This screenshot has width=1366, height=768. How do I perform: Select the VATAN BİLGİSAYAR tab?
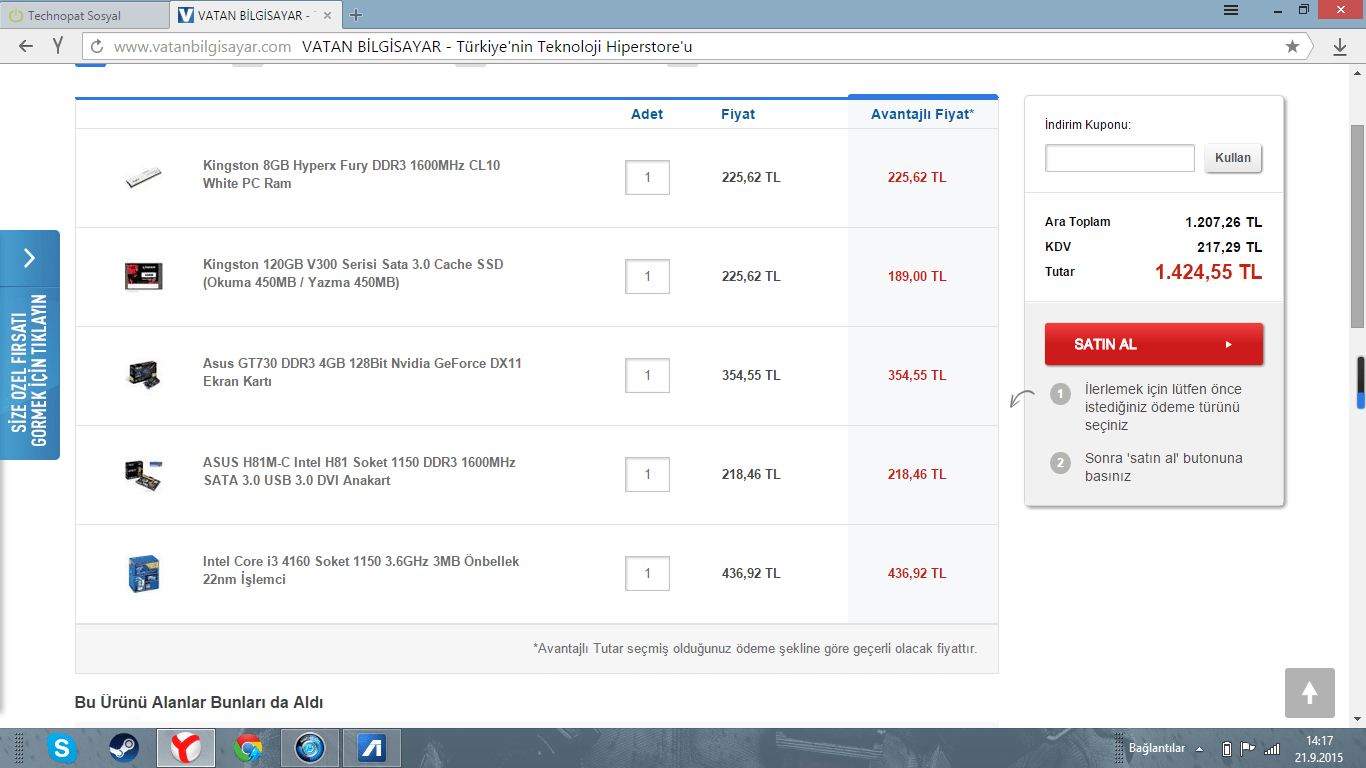tap(257, 15)
